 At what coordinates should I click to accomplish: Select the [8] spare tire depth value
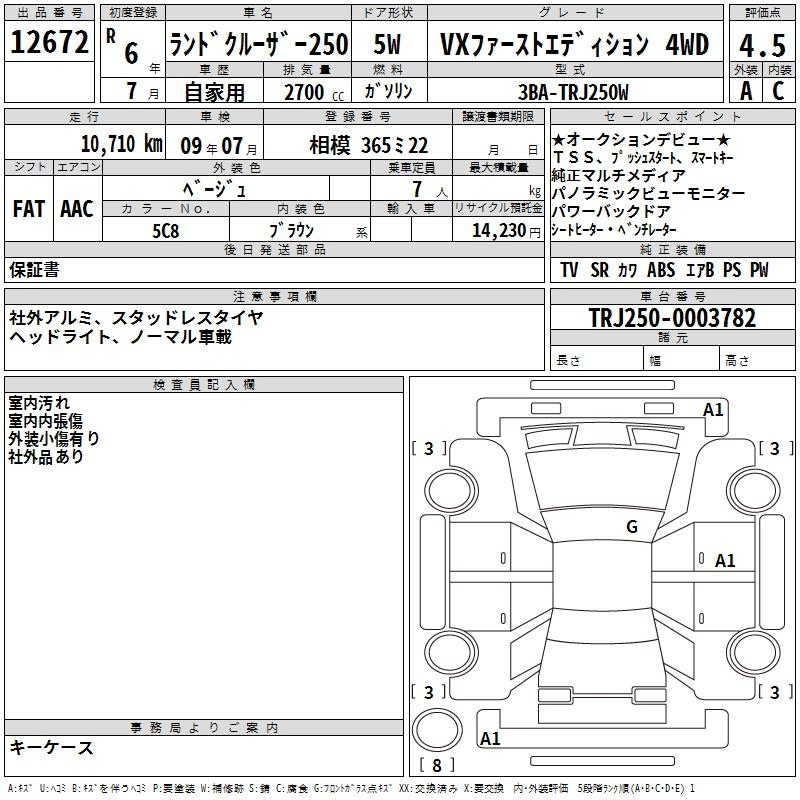coord(435,766)
